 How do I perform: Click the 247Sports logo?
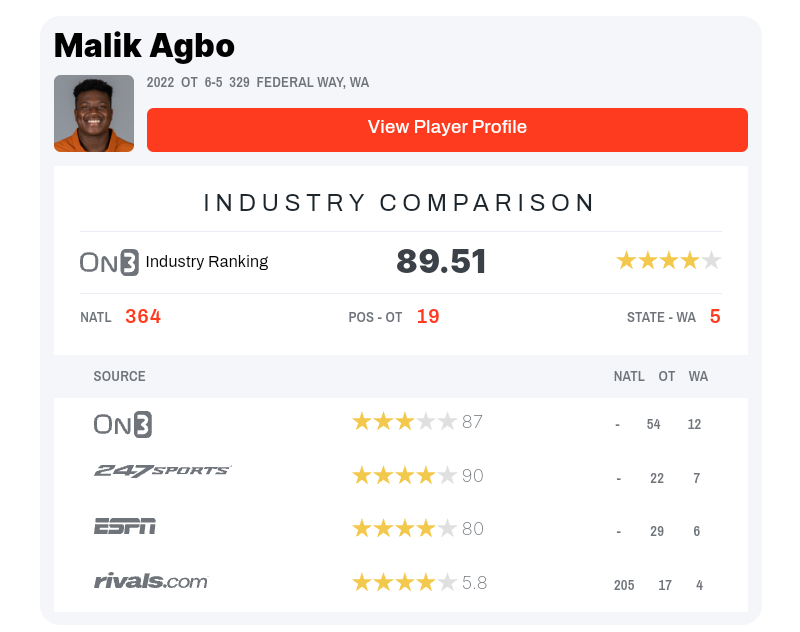coord(162,471)
